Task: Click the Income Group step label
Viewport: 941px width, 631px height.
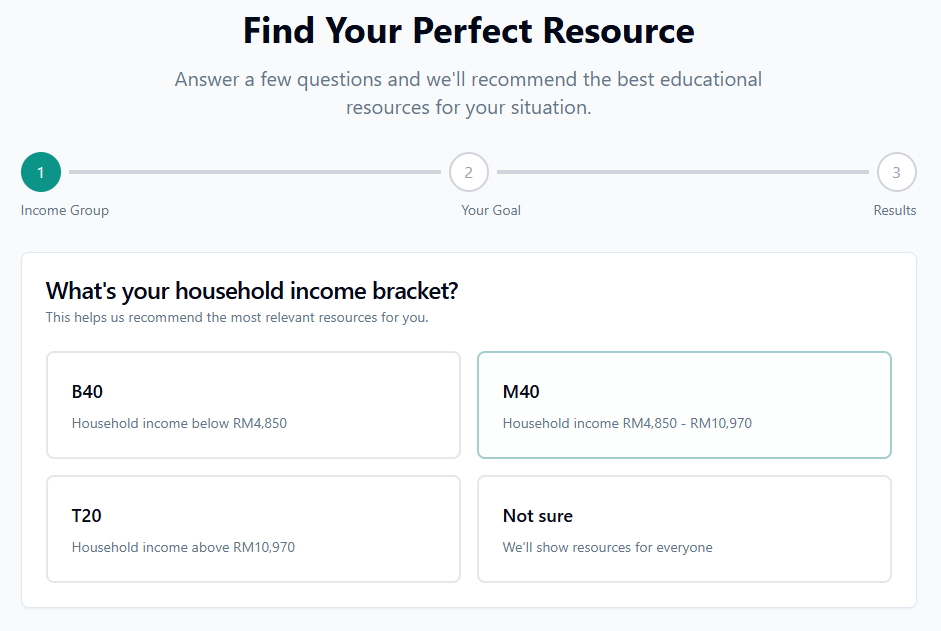Action: 65,210
